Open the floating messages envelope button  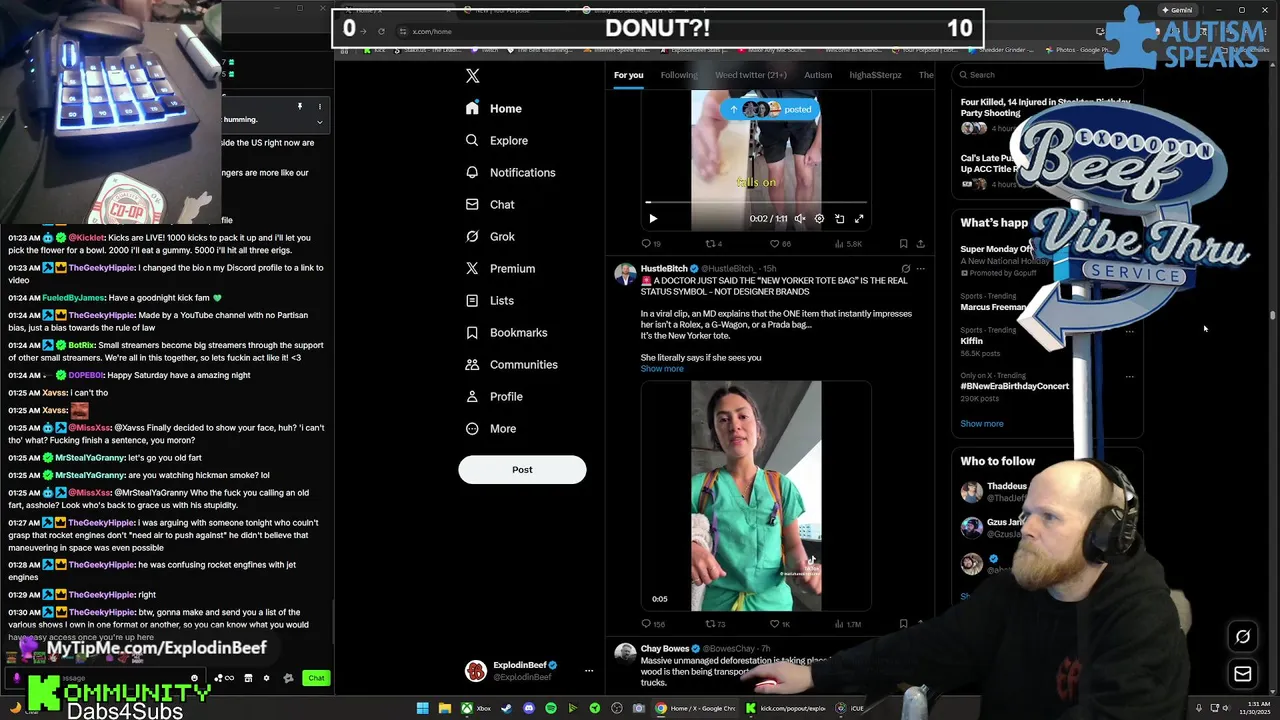pos(1243,674)
